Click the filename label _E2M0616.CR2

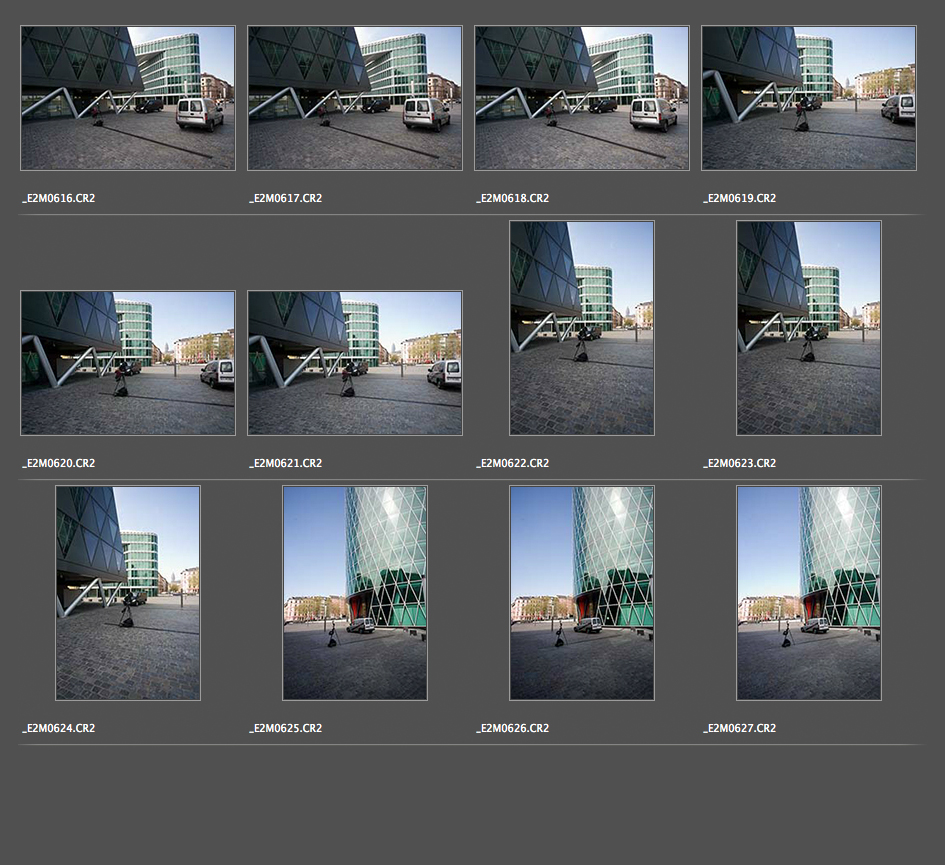(x=59, y=199)
